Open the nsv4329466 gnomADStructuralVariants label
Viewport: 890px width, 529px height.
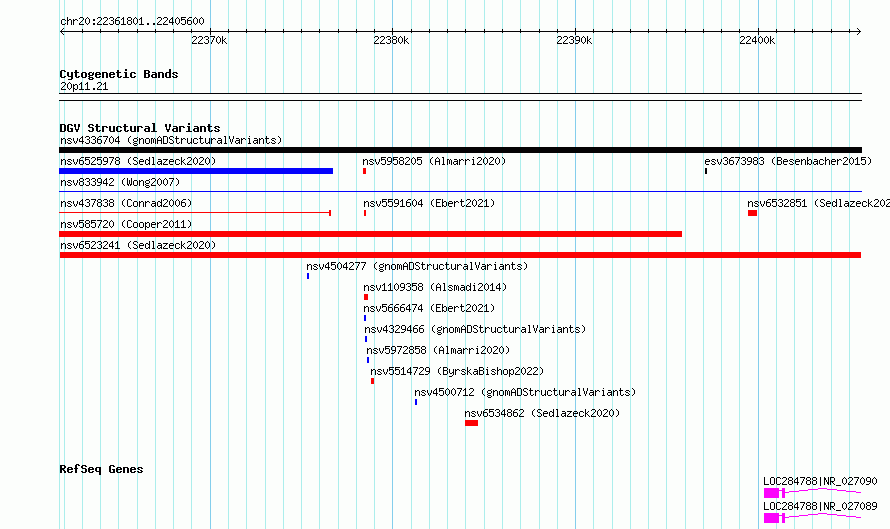tap(475, 329)
